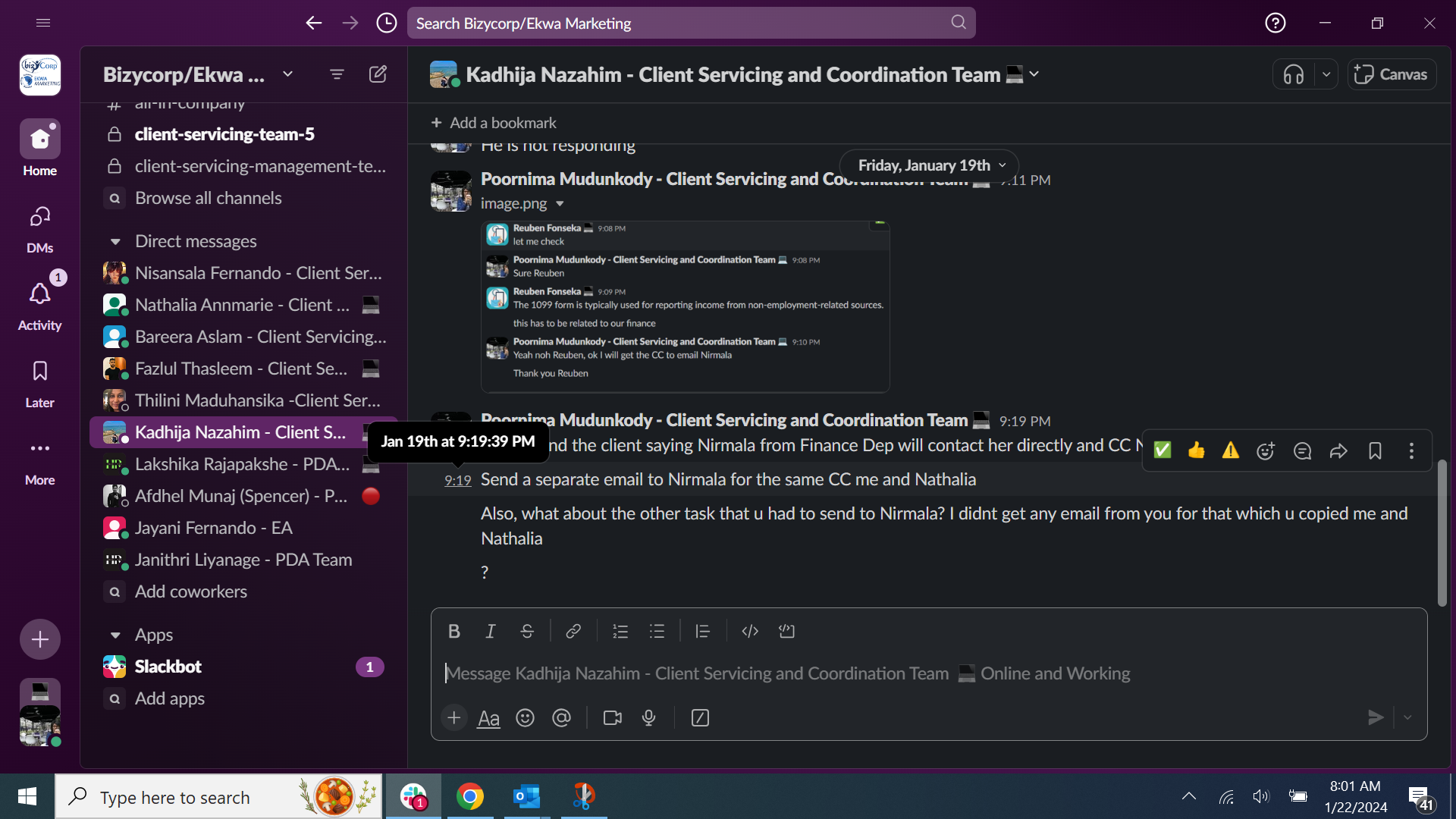React with white check mark emoji
The width and height of the screenshot is (1456, 819).
pos(1162,451)
